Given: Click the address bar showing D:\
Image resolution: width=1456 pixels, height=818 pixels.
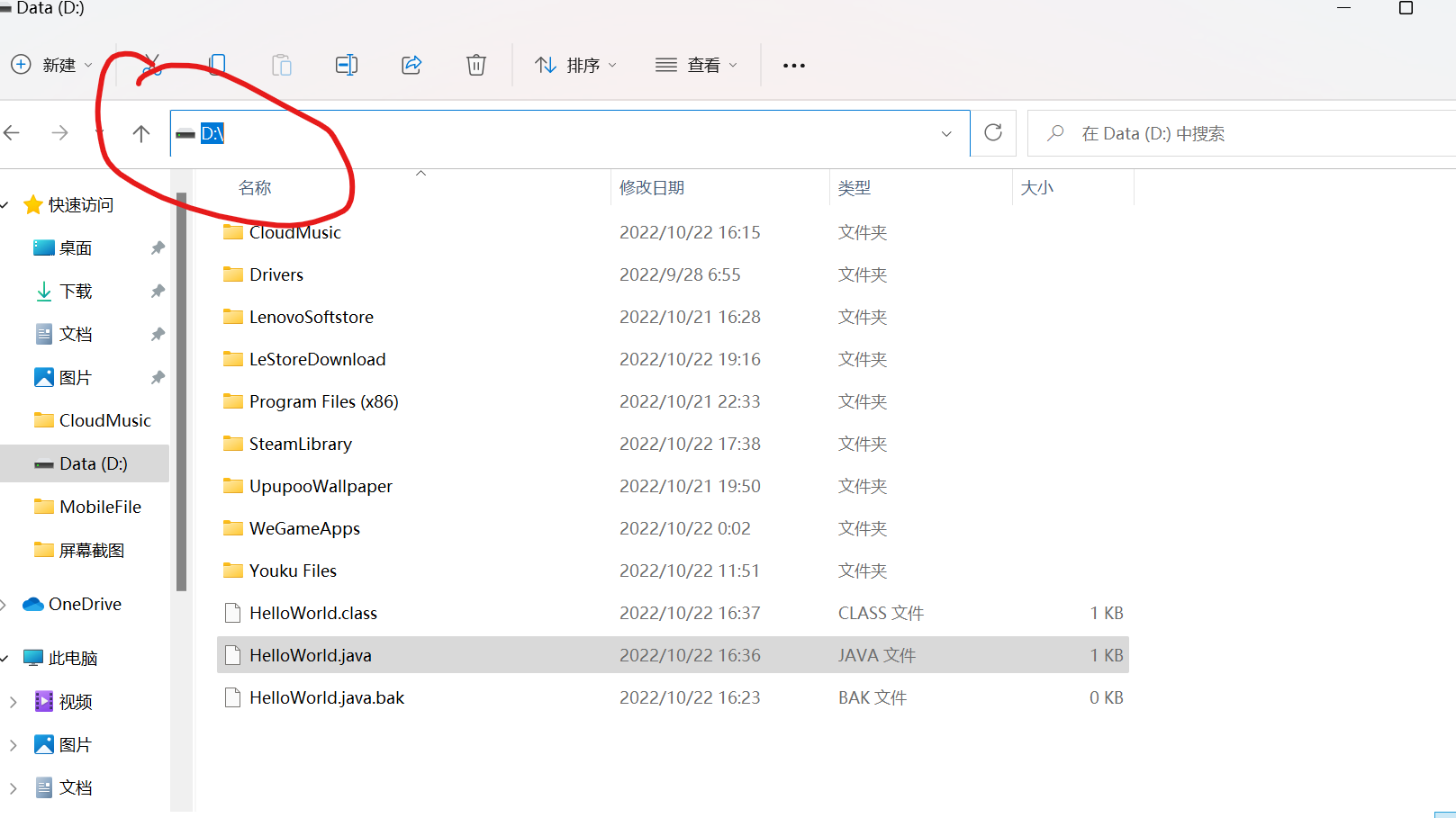Looking at the screenshot, I should click(569, 133).
